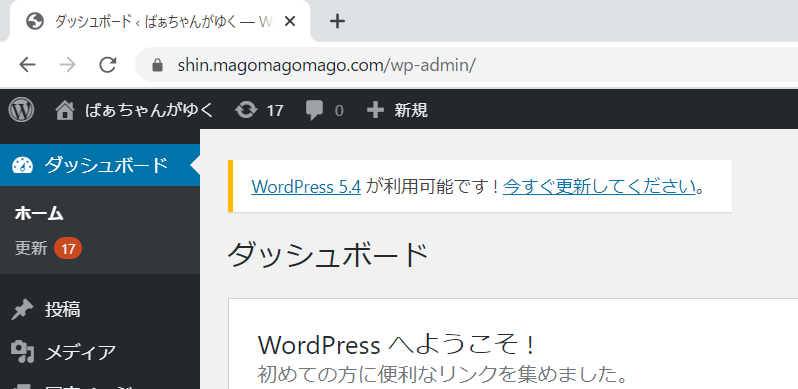Click the WordPress 5.4 link
The height and width of the screenshot is (389, 798).
tap(306, 187)
